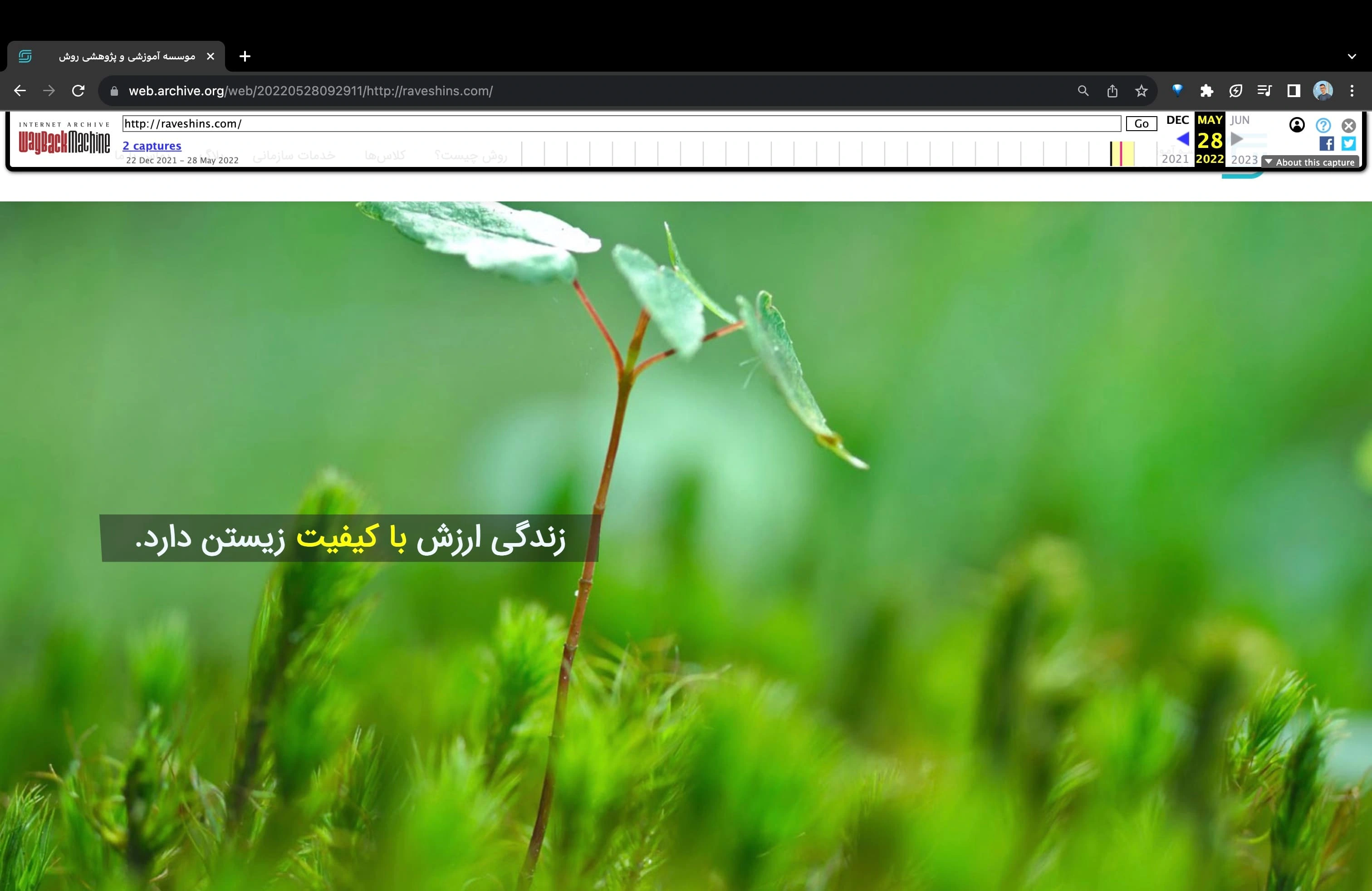Open the 2 captures link
Image resolution: width=1372 pixels, height=891 pixels.
[x=152, y=146]
